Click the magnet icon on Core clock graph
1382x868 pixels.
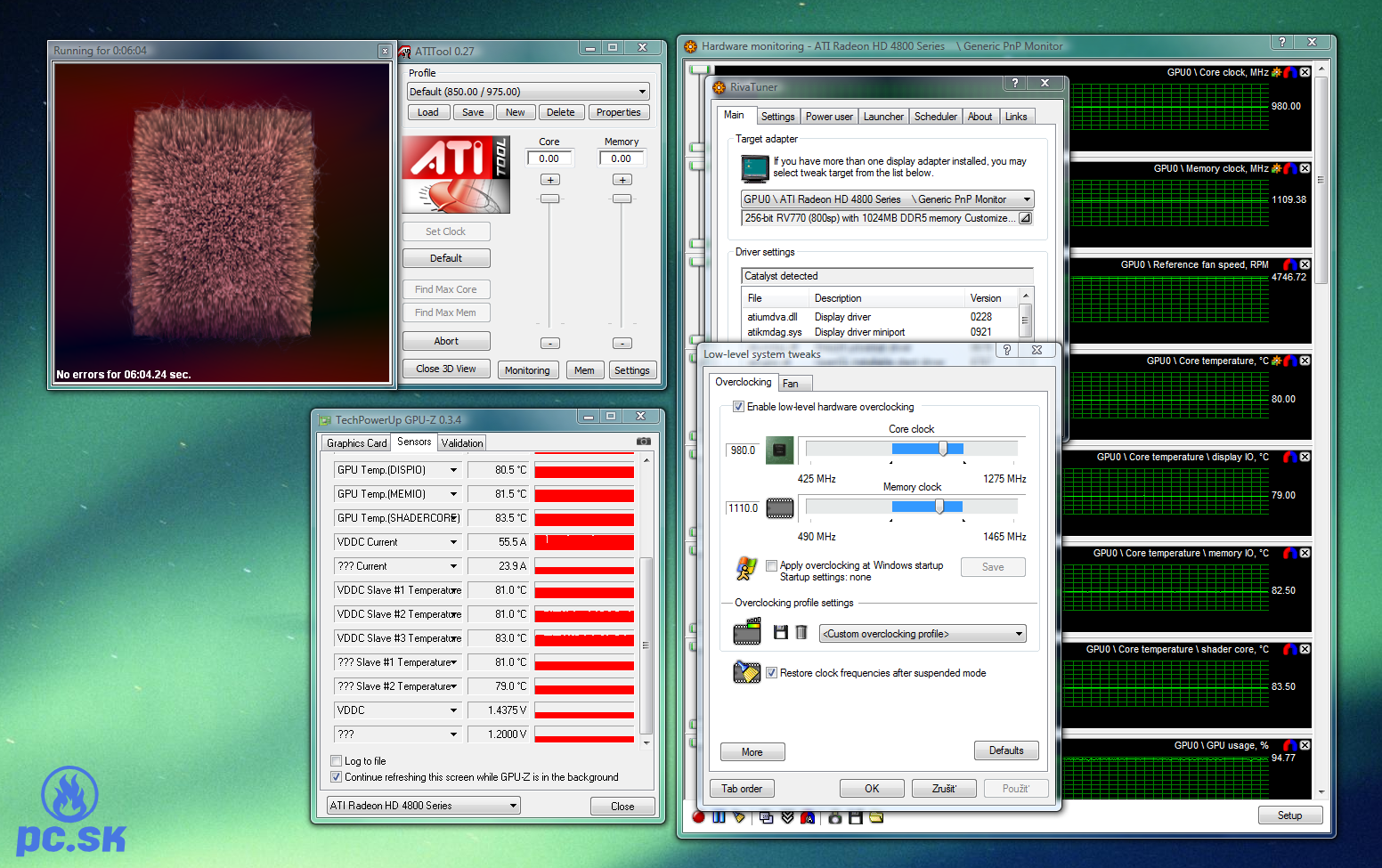pos(1290,72)
